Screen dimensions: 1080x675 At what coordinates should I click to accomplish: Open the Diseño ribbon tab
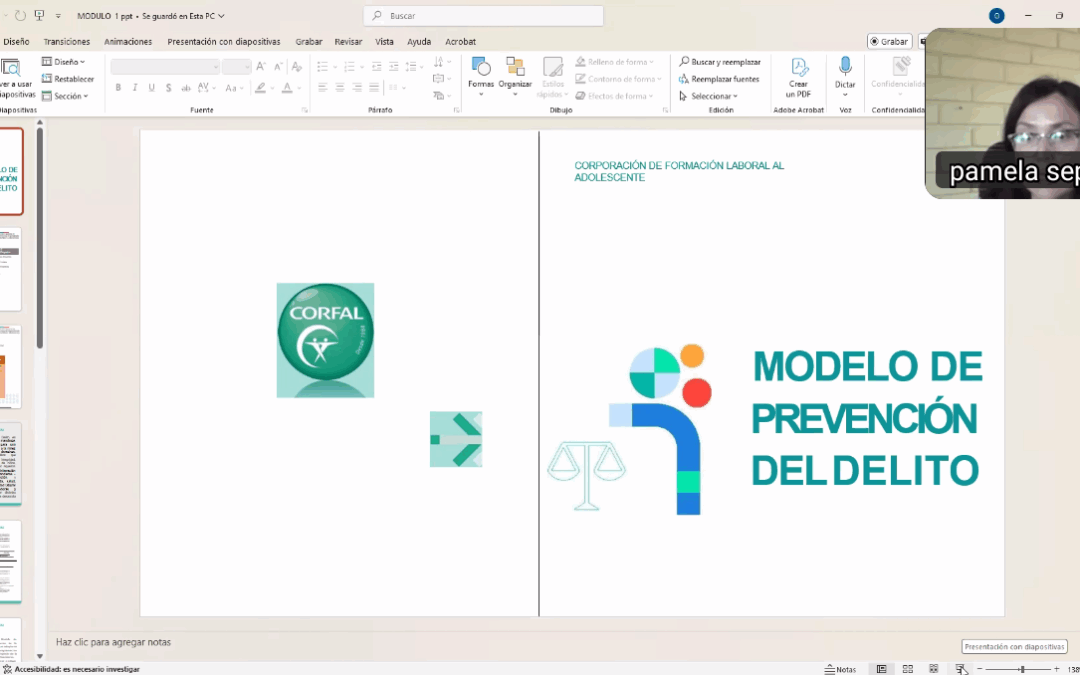click(16, 42)
